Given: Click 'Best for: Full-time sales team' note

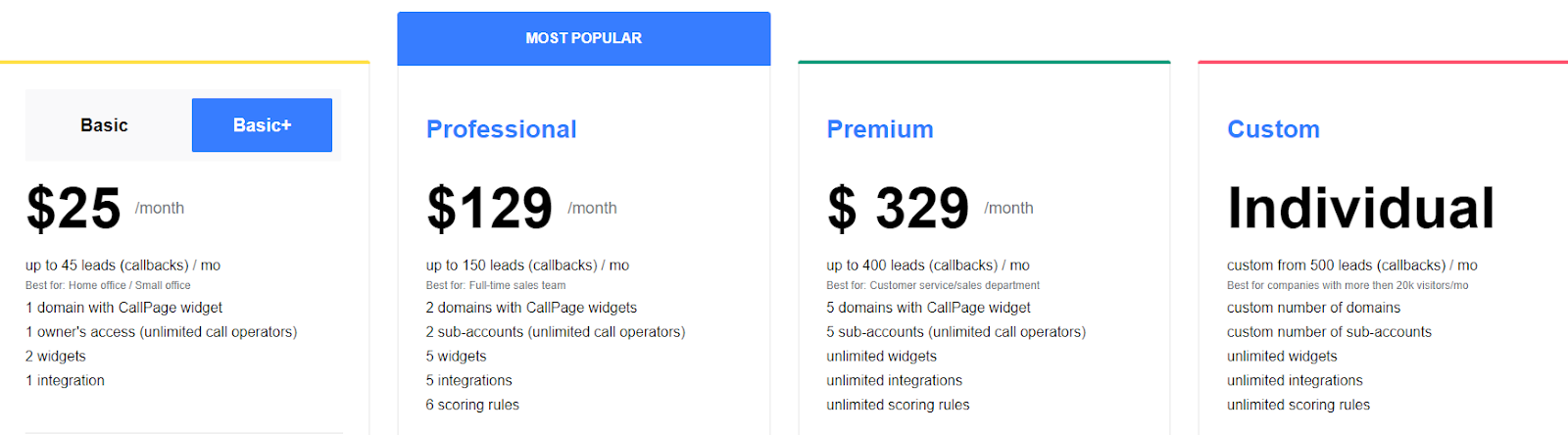Looking at the screenshot, I should pyautogui.click(x=495, y=286).
